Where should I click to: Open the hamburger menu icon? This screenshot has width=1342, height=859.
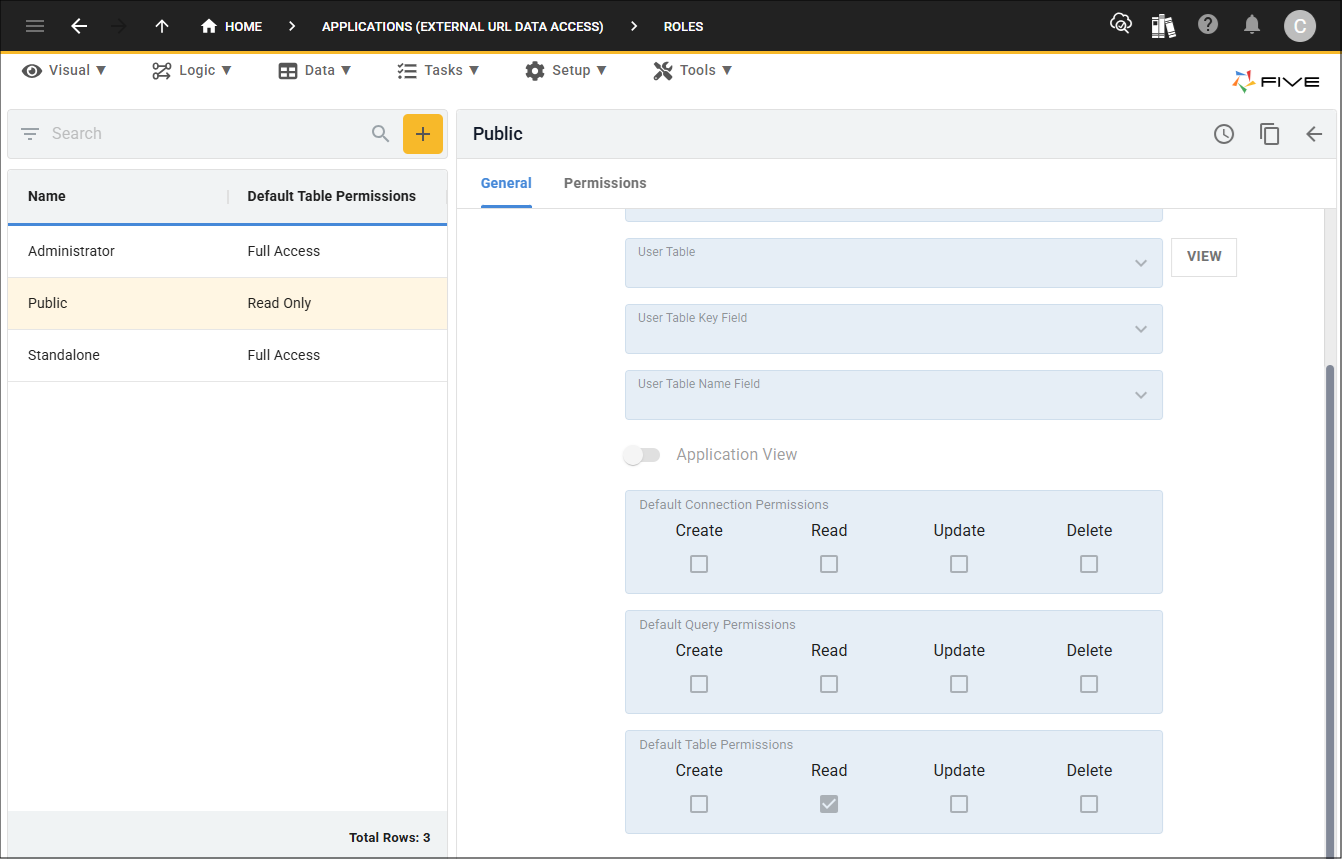35,26
